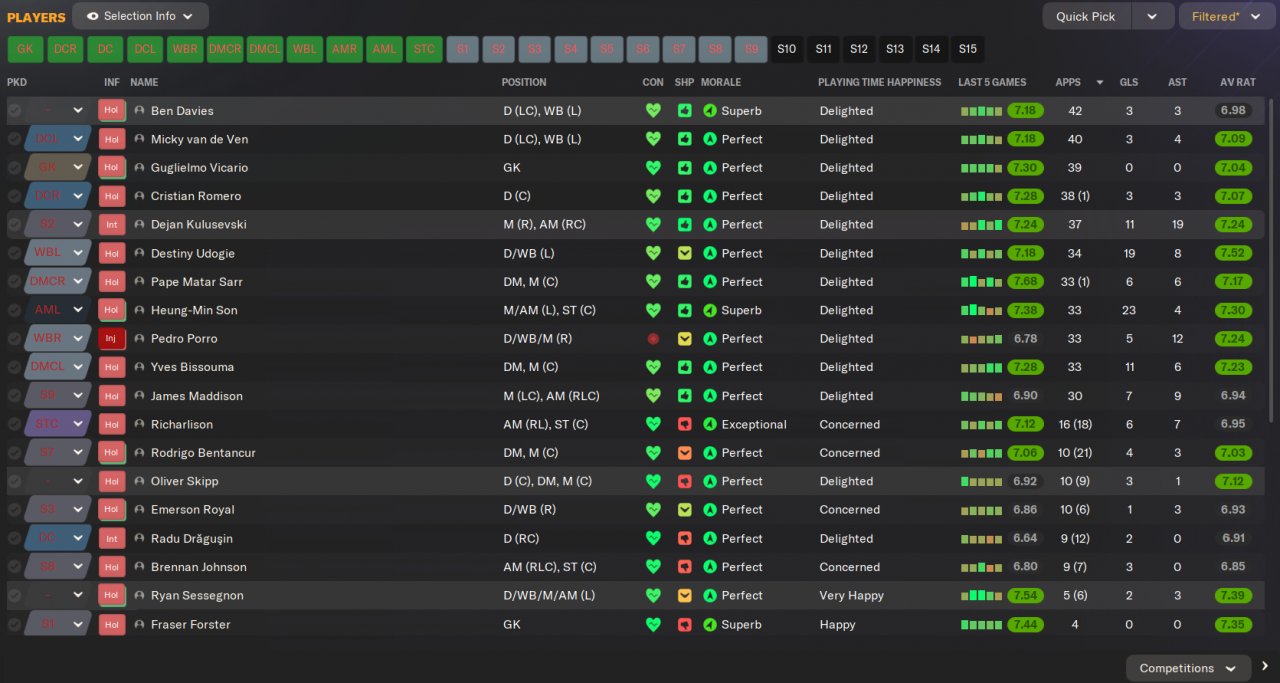Viewport: 1280px width, 683px height.
Task: Click Brennan Johnson's Hol info icon
Action: click(x=112, y=566)
